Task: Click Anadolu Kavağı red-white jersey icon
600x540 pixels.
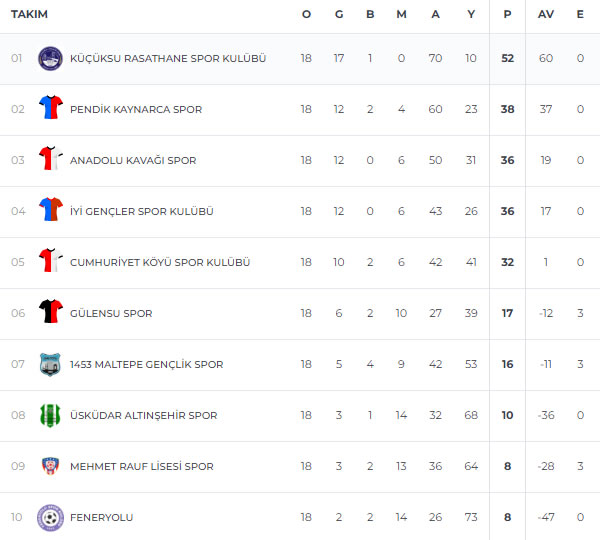Action: 51,158
